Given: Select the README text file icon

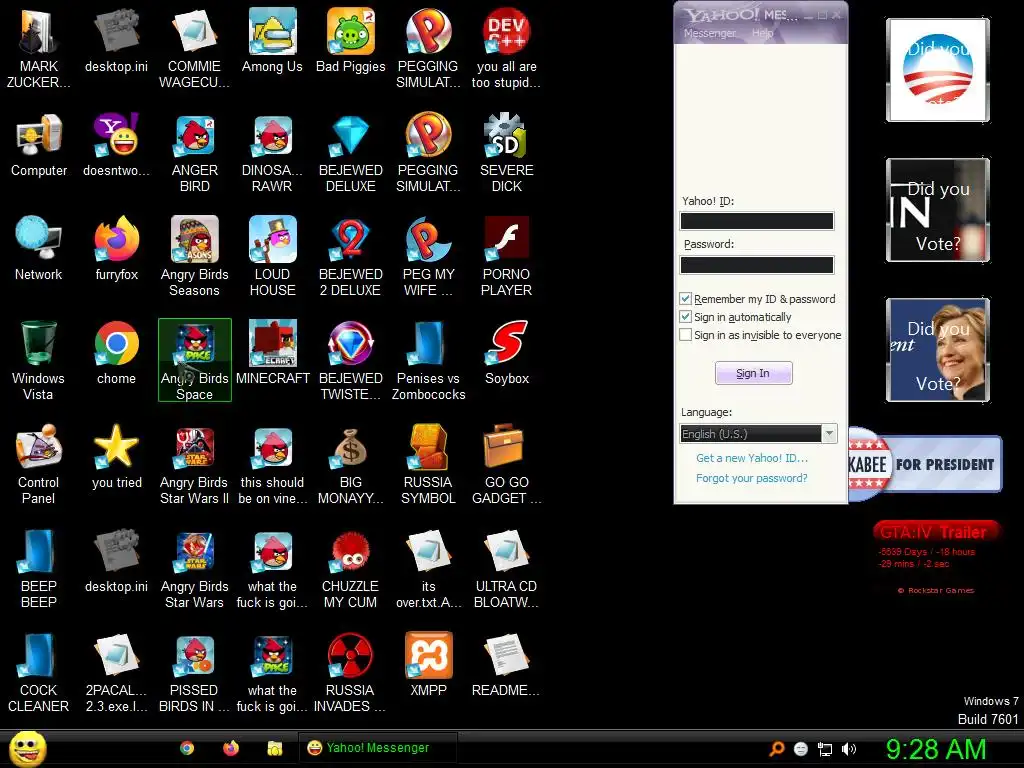Looking at the screenshot, I should (x=507, y=665).
